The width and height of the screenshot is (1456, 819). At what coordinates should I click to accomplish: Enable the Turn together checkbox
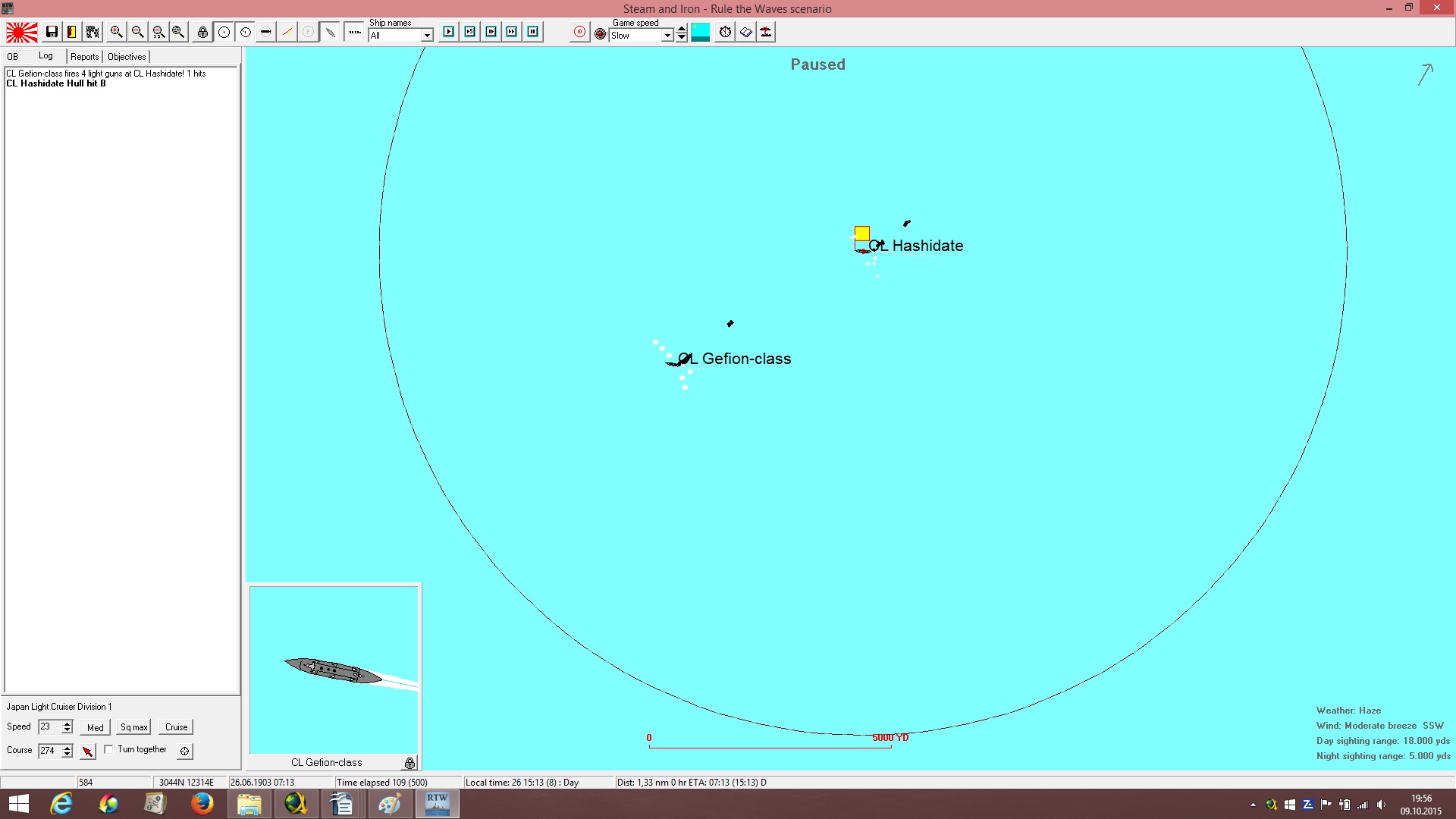[x=108, y=749]
